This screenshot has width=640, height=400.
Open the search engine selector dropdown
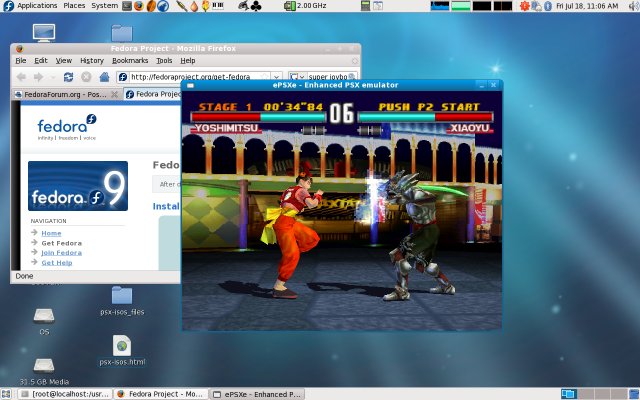point(297,77)
